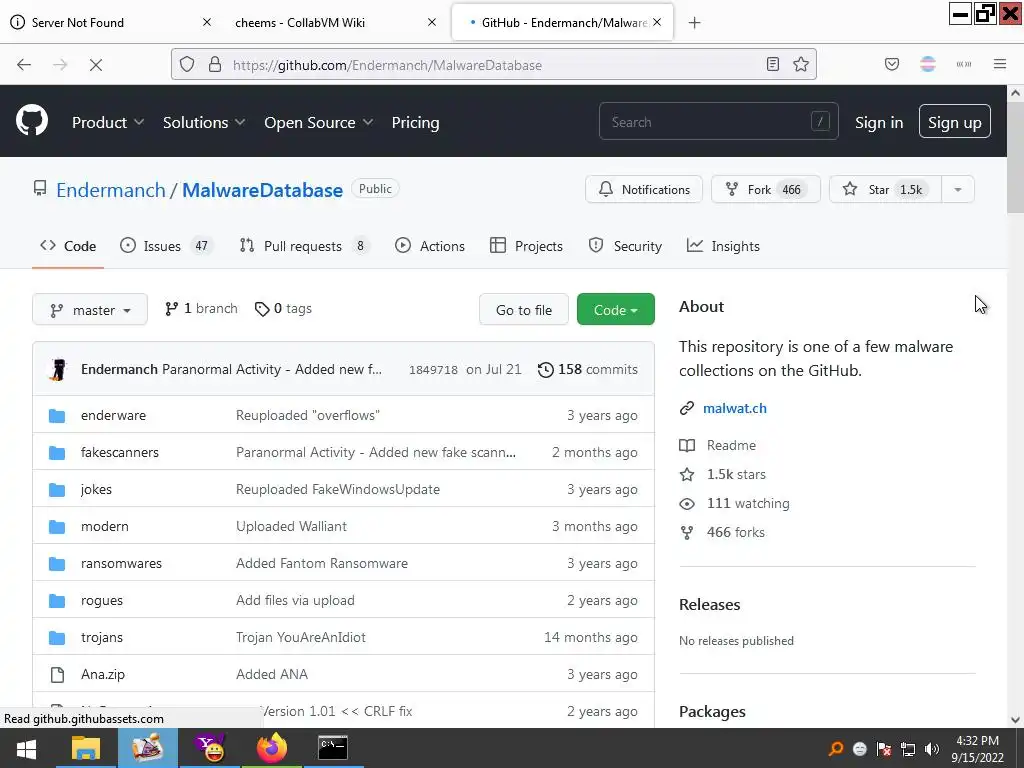Open commit hash 1849718
The width and height of the screenshot is (1024, 768).
click(x=433, y=370)
